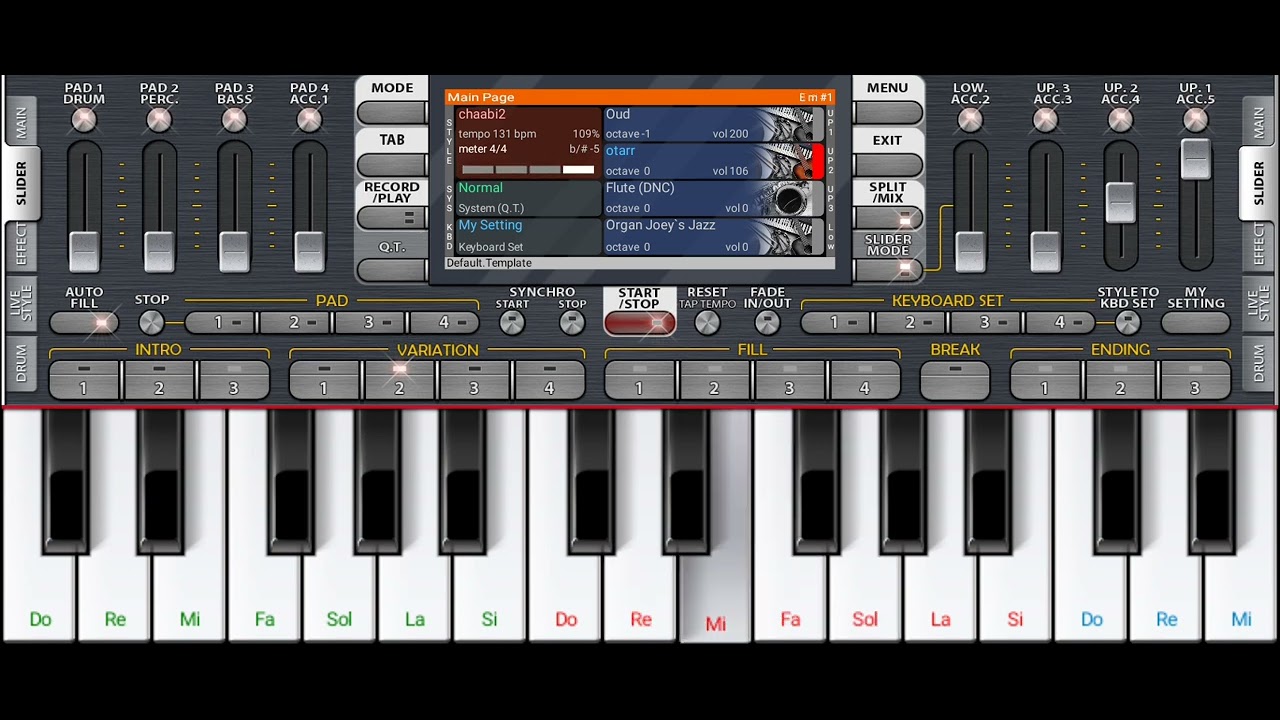Viewport: 1280px width, 720px height.
Task: Toggle AUTO FILL button
Action: click(84, 322)
